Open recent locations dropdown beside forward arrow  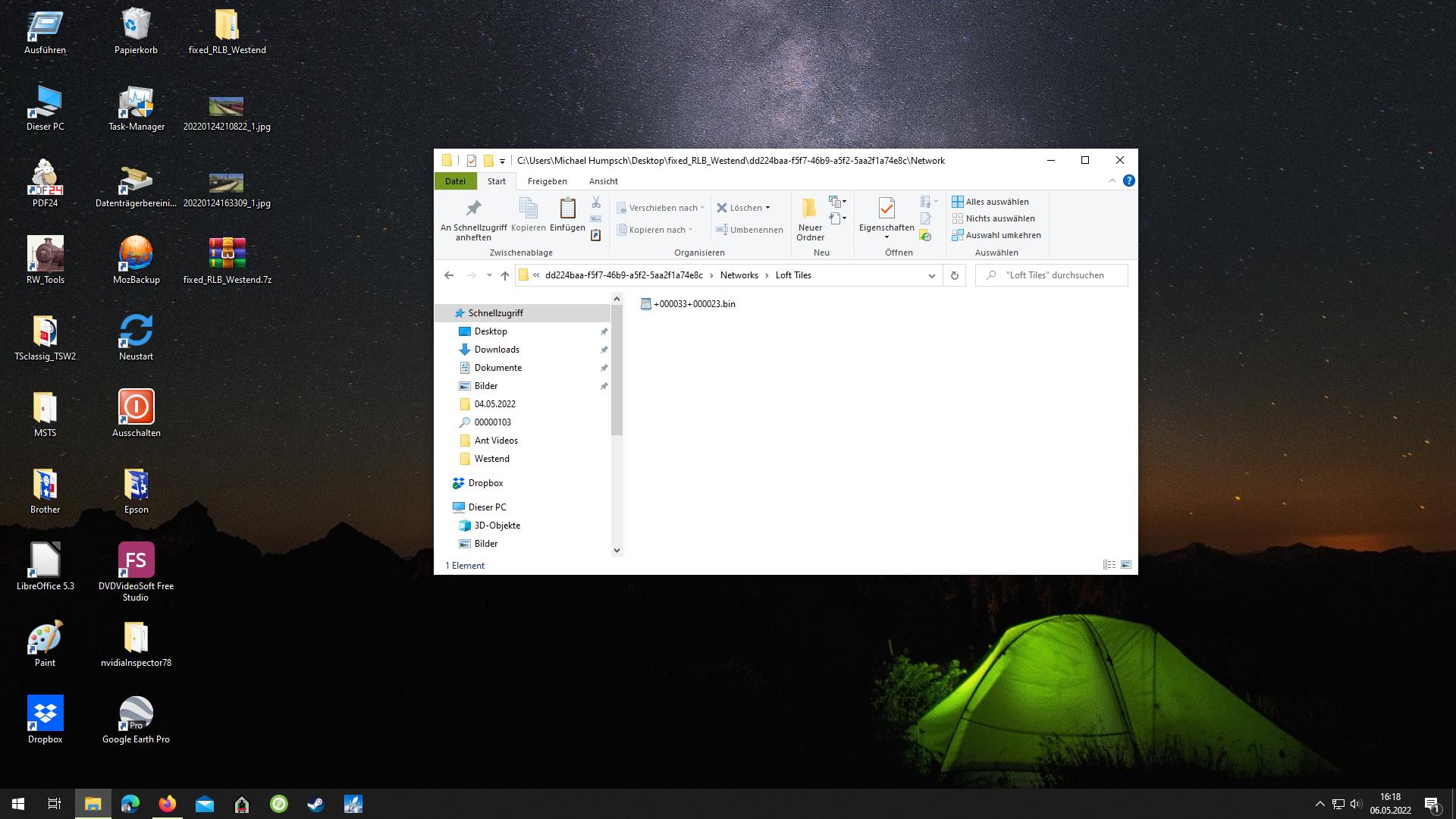(489, 275)
